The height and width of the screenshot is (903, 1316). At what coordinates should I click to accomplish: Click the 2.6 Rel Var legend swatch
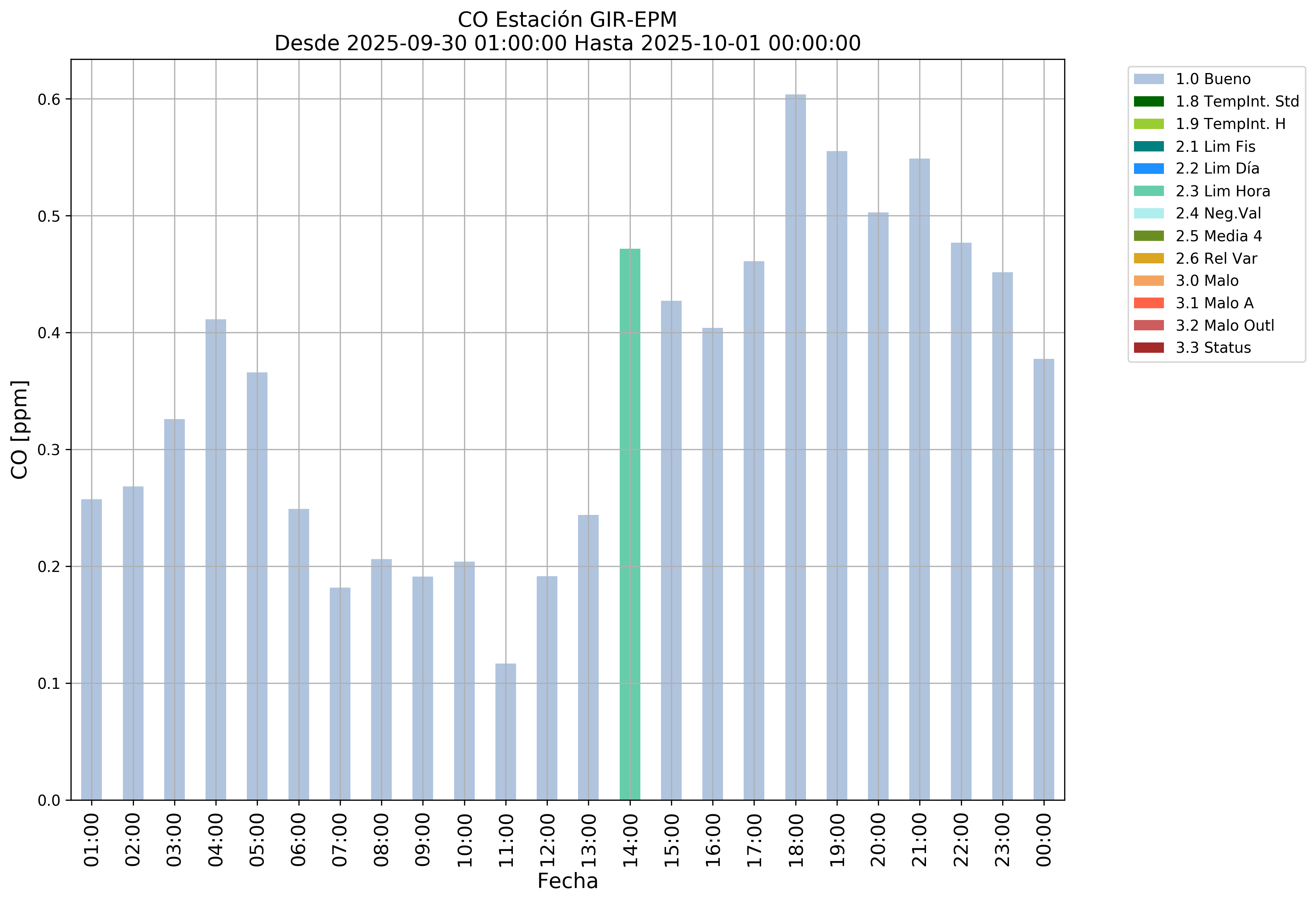click(1148, 258)
